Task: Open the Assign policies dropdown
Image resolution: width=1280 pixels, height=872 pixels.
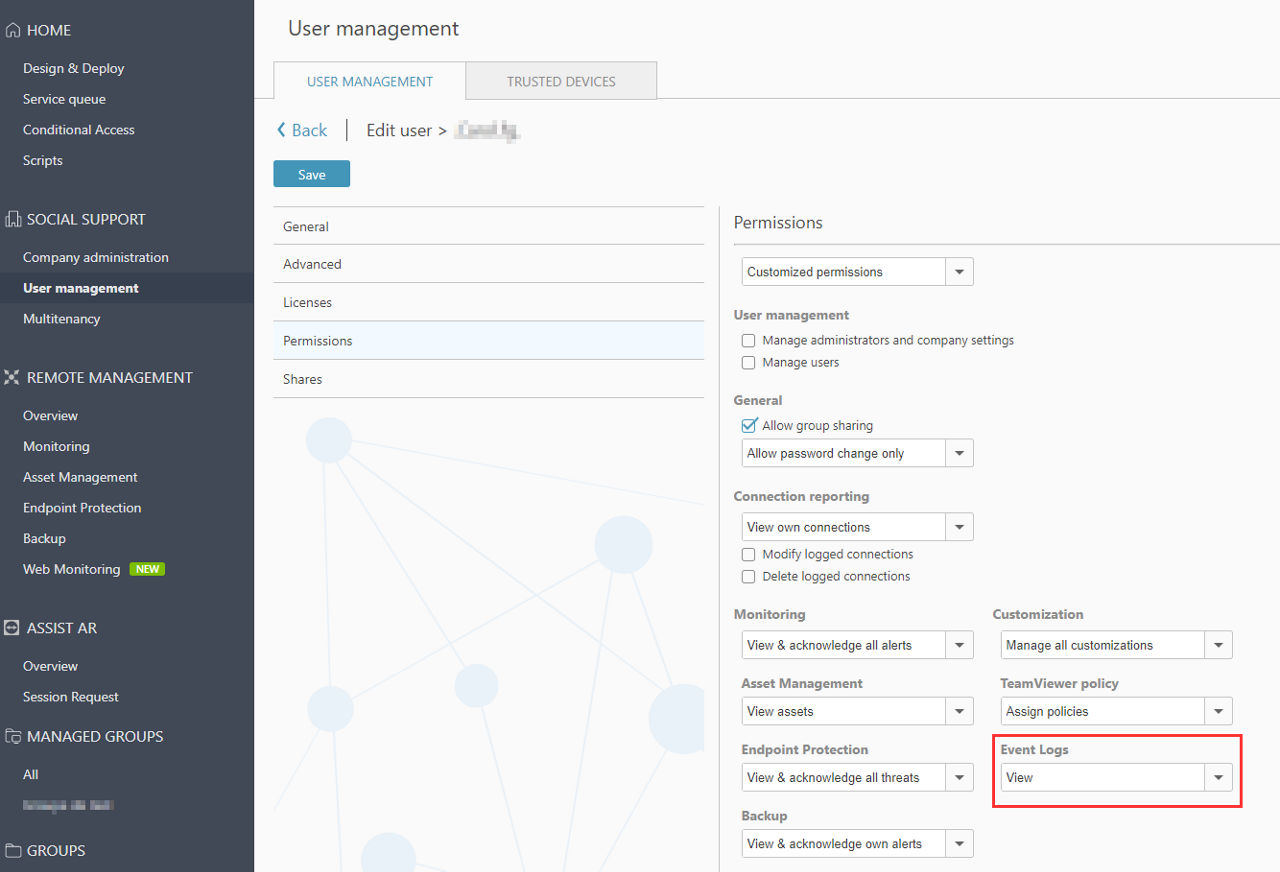Action: pyautogui.click(x=1116, y=712)
